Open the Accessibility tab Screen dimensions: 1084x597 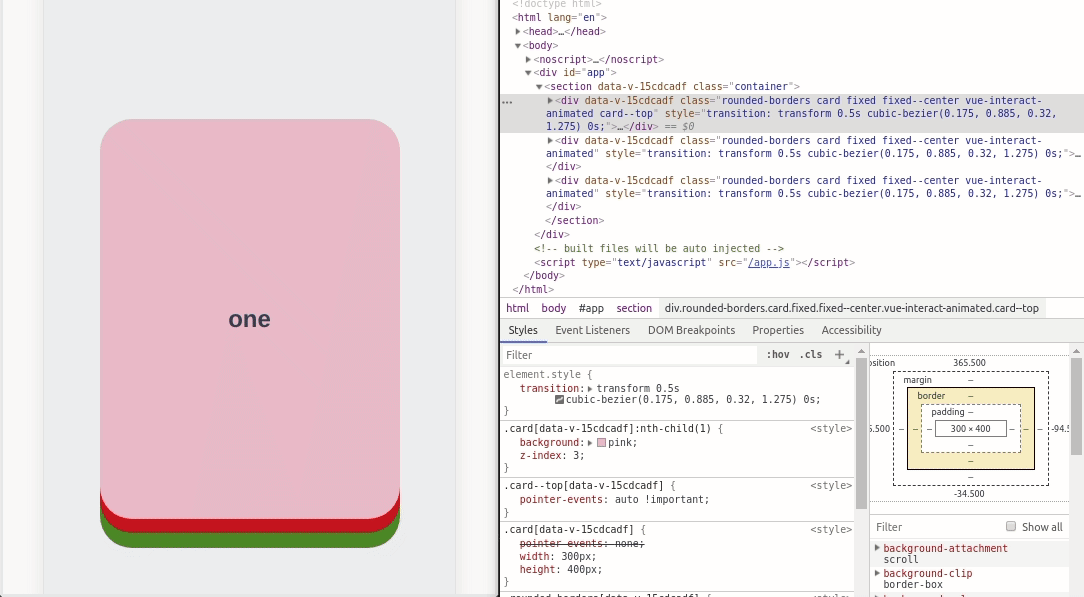click(851, 330)
